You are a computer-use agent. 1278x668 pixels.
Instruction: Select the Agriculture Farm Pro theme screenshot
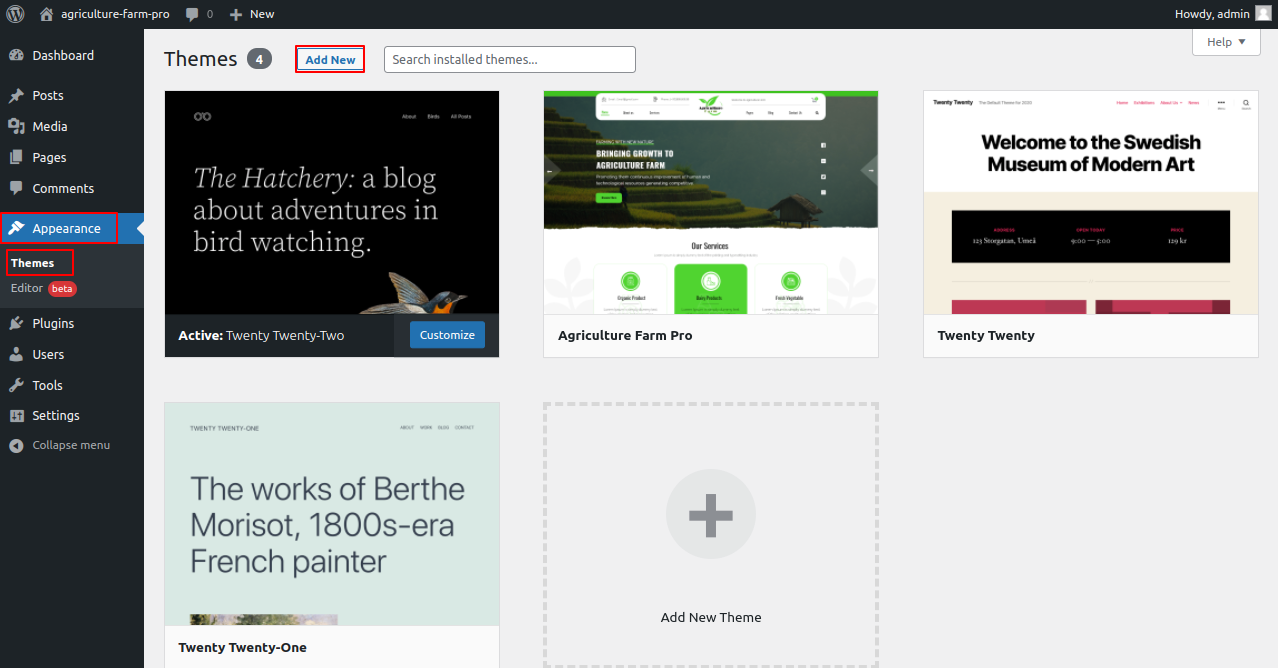(711, 202)
